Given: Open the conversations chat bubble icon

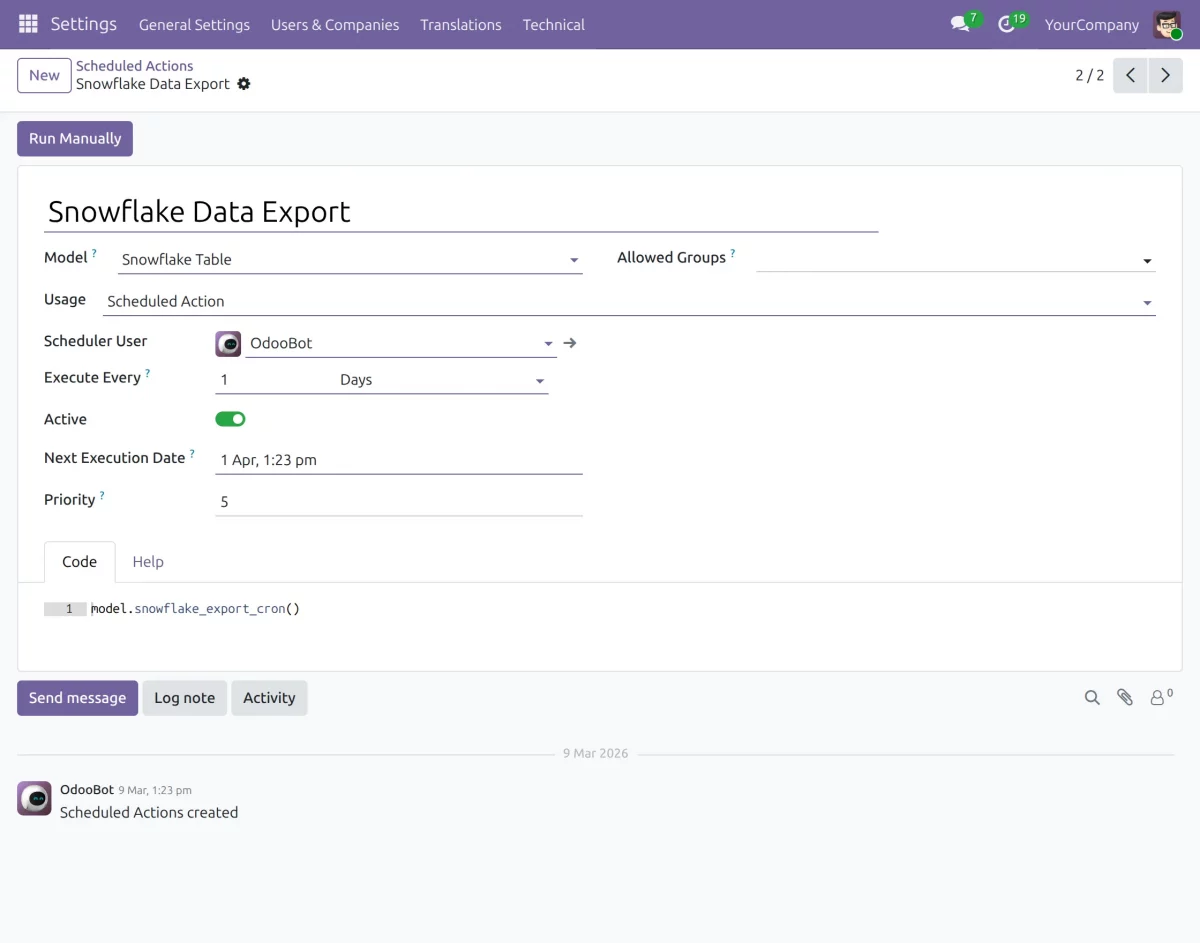Looking at the screenshot, I should pyautogui.click(x=960, y=24).
